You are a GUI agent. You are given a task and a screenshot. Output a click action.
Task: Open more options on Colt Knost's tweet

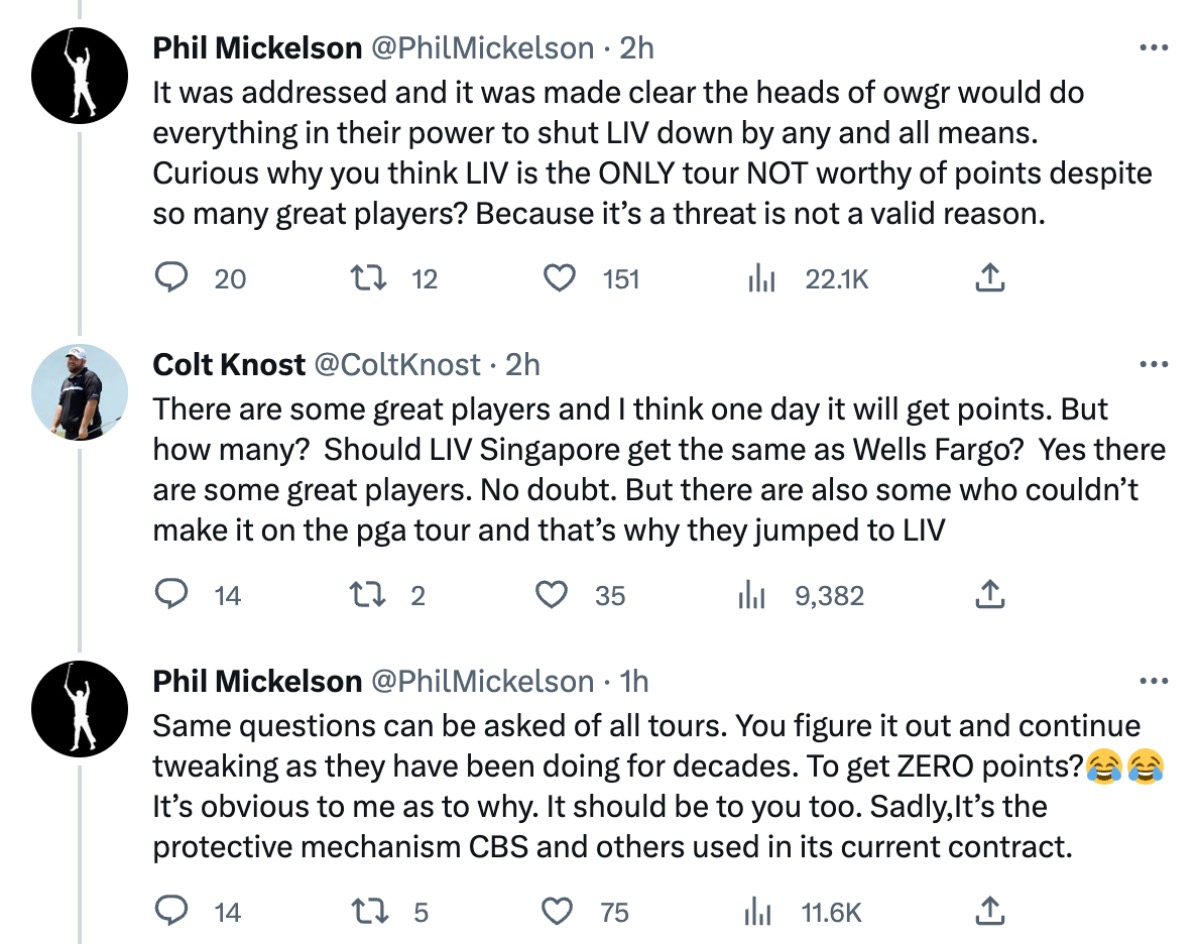coord(1153,364)
